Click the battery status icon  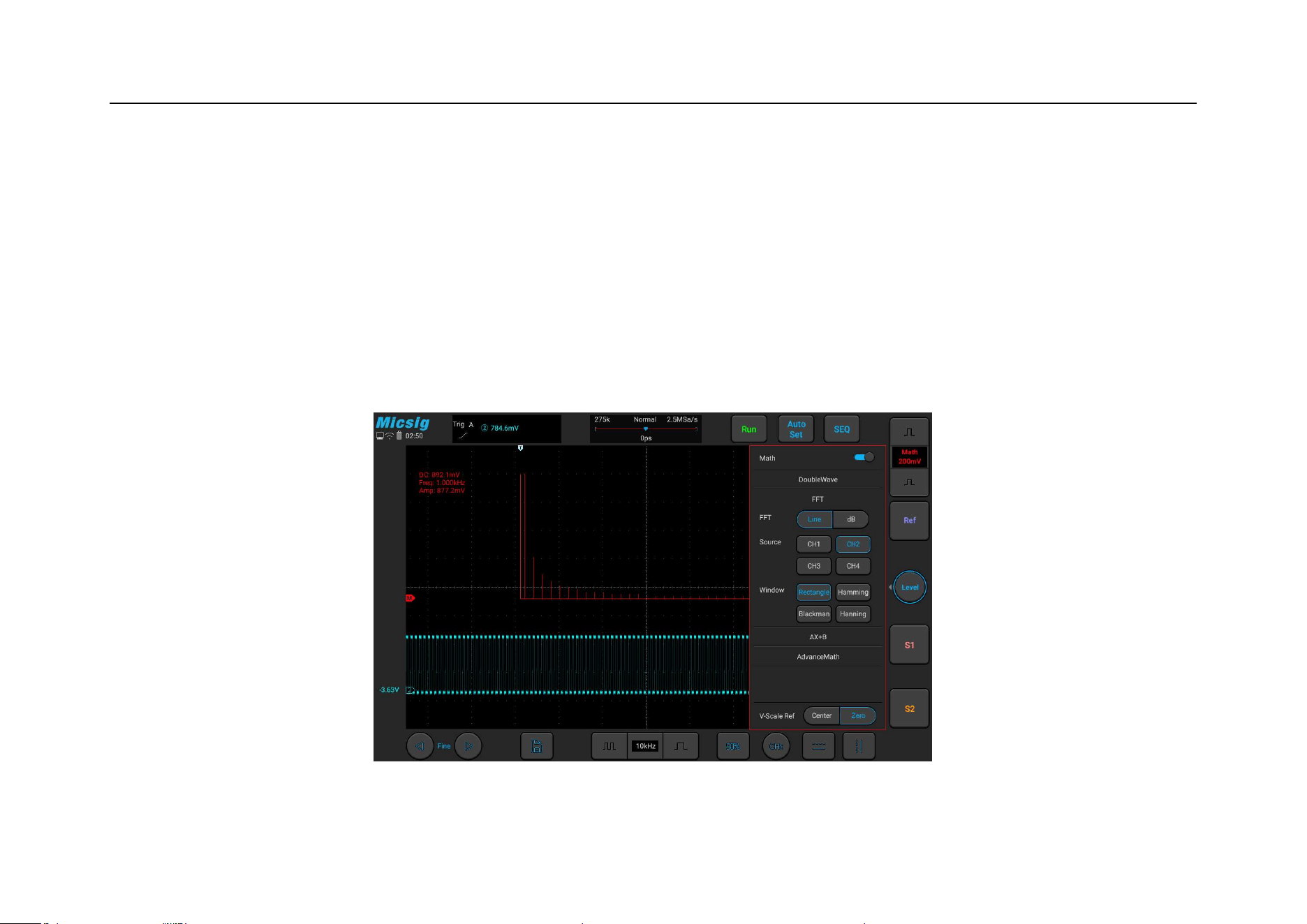(399, 435)
